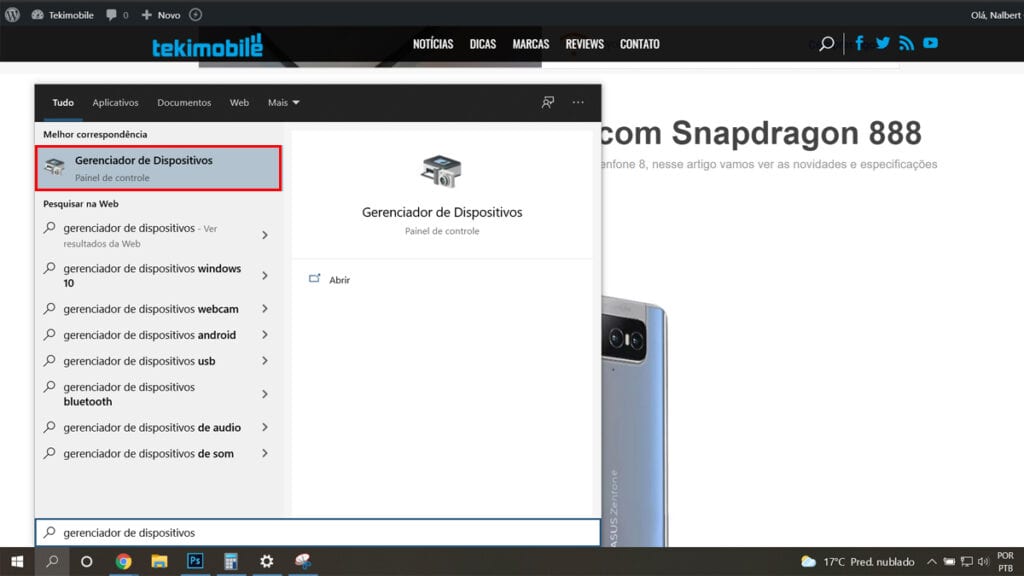
Task: Expand the 'android' suggestion chevron
Action: (264, 335)
